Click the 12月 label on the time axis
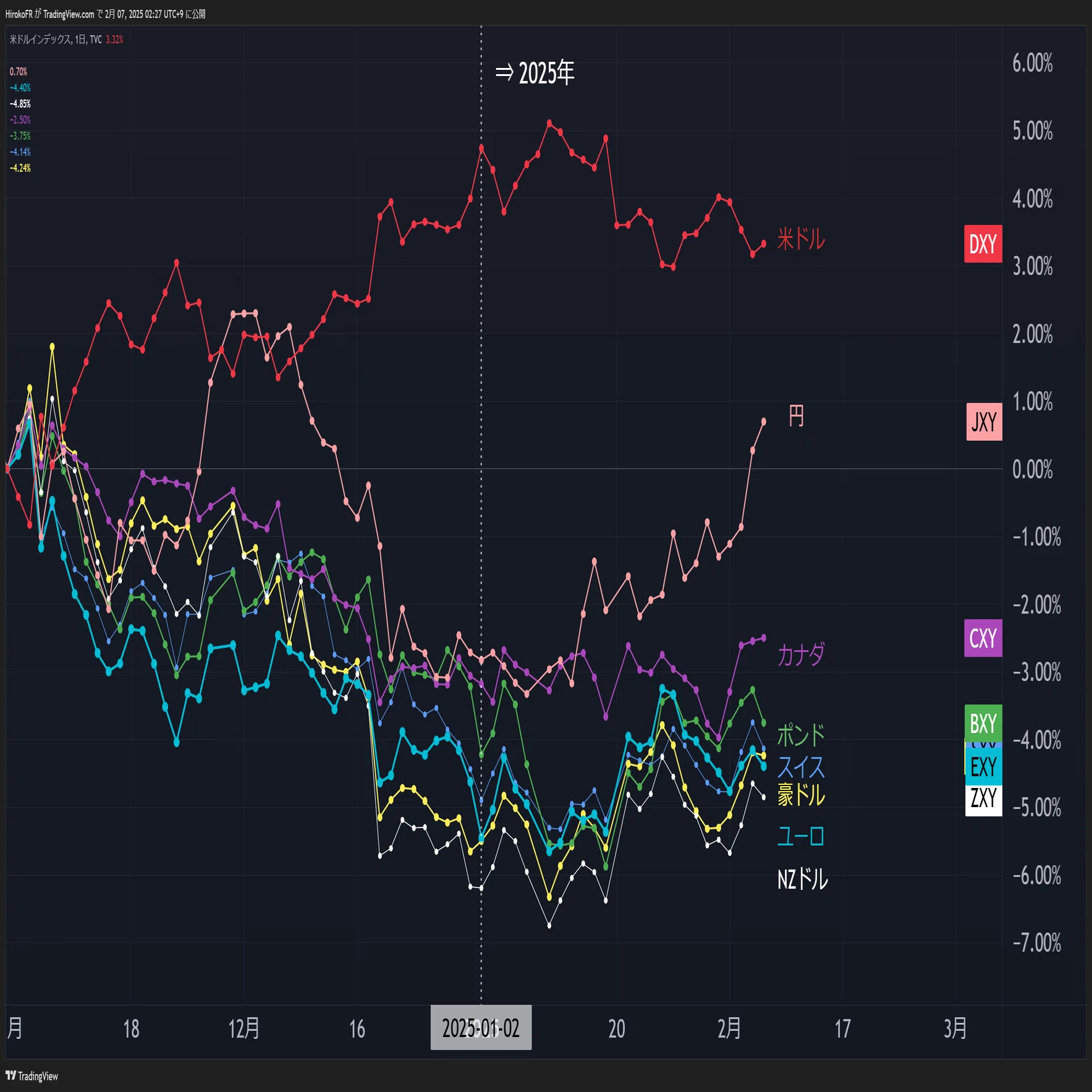Screen dimensions: 1092x1092 (244, 1028)
